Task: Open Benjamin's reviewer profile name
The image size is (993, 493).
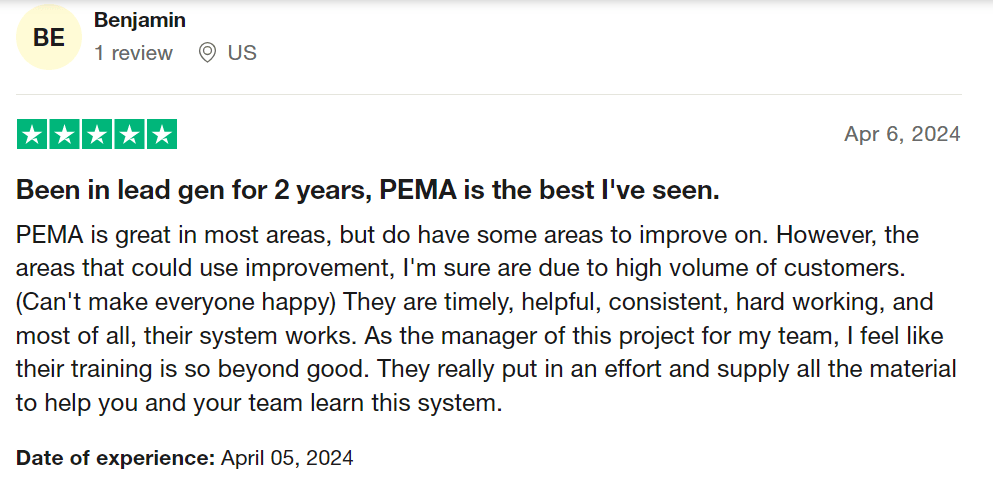Action: pos(140,20)
